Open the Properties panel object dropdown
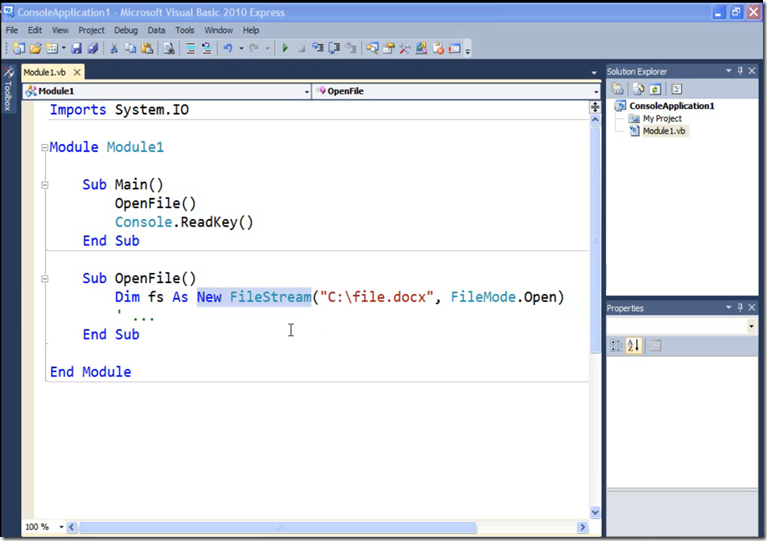 click(751, 326)
